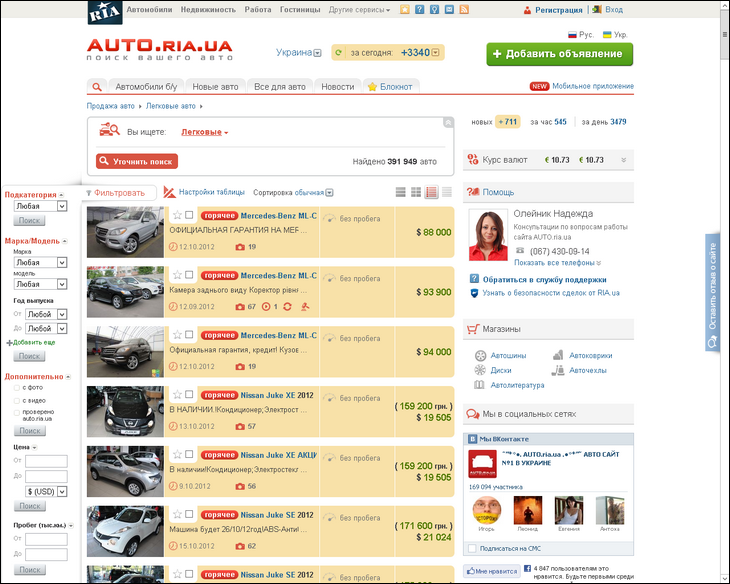Image resolution: width=730 pixels, height=584 pixels.
Task: Click 'Добавить объявление' green button
Action: [560, 54]
